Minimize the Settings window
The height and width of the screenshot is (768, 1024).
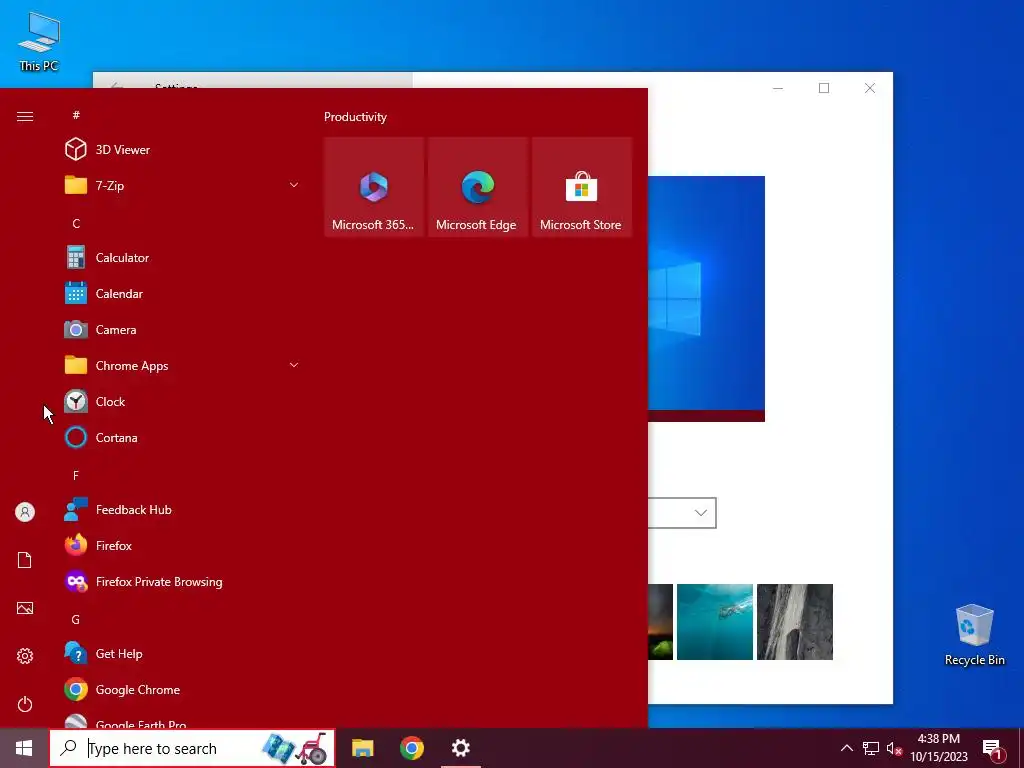tap(778, 88)
